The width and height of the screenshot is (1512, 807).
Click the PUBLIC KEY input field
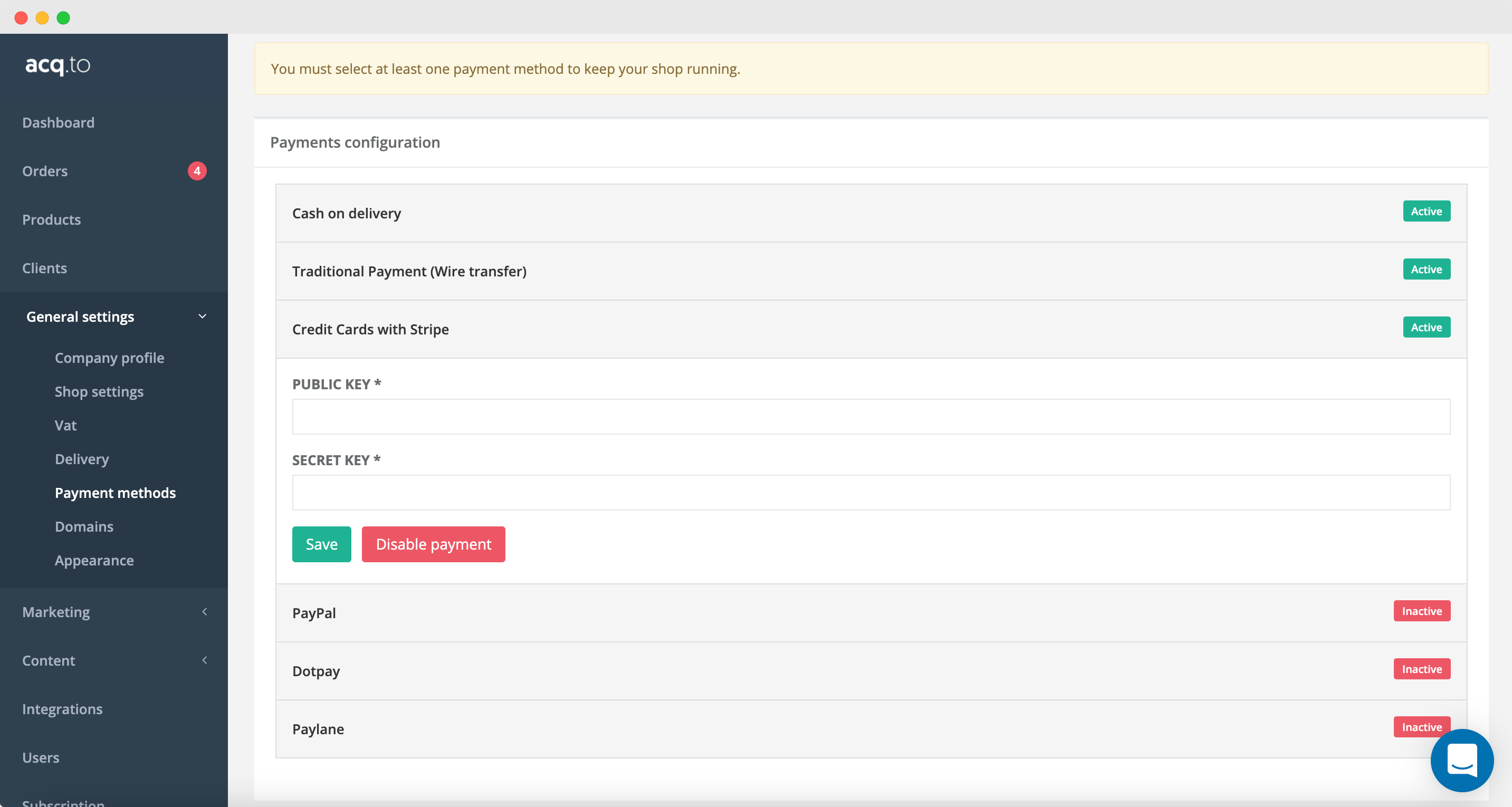872,416
